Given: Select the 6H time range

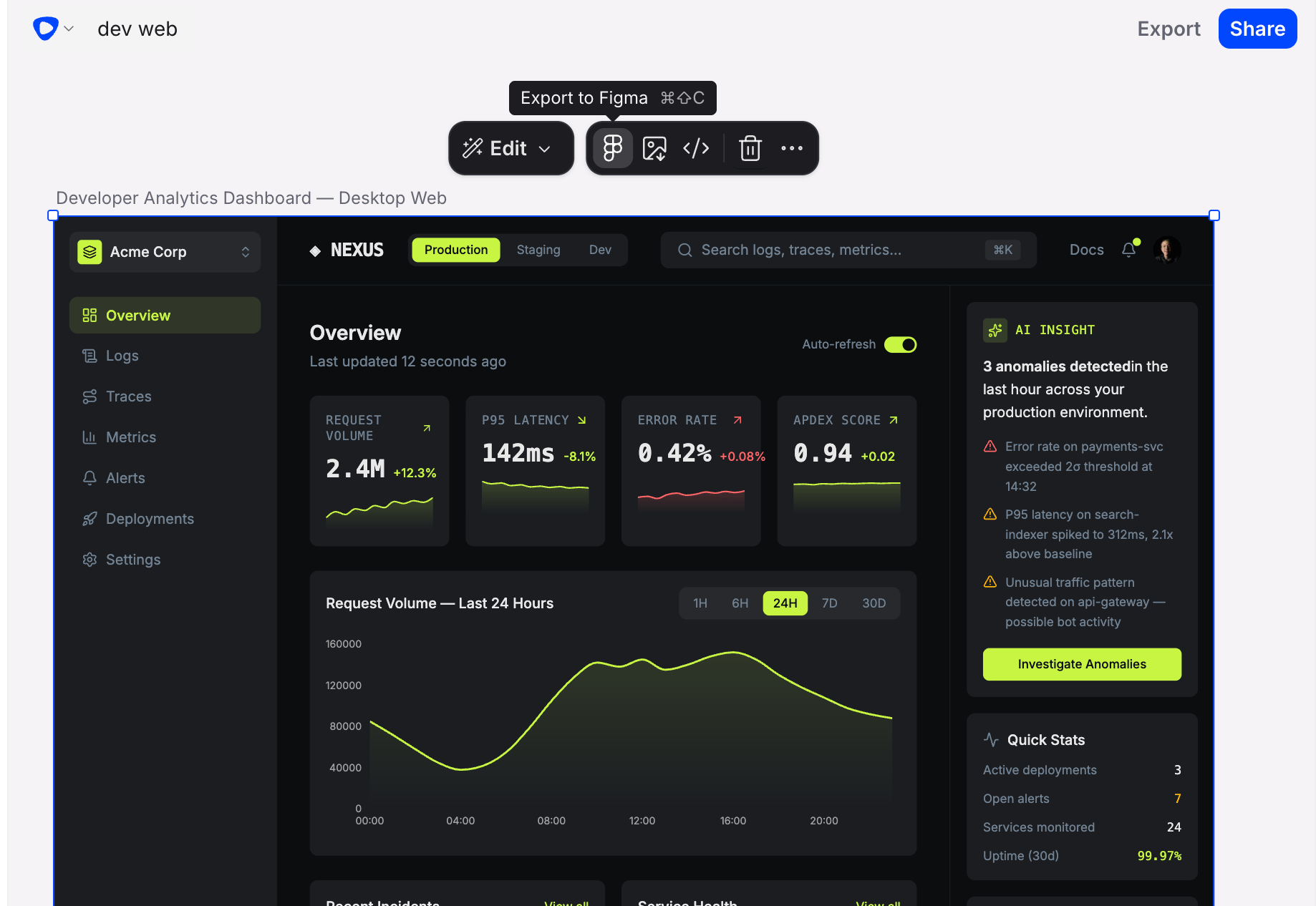Looking at the screenshot, I should [740, 603].
